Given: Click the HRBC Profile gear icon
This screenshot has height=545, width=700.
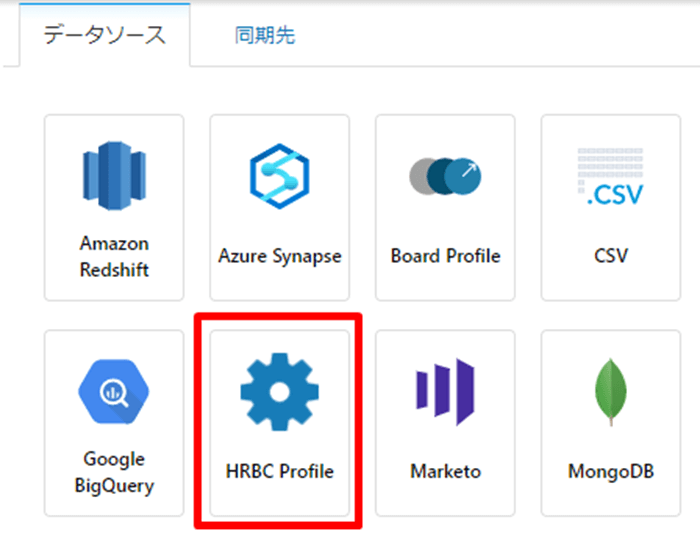Looking at the screenshot, I should 279,391.
